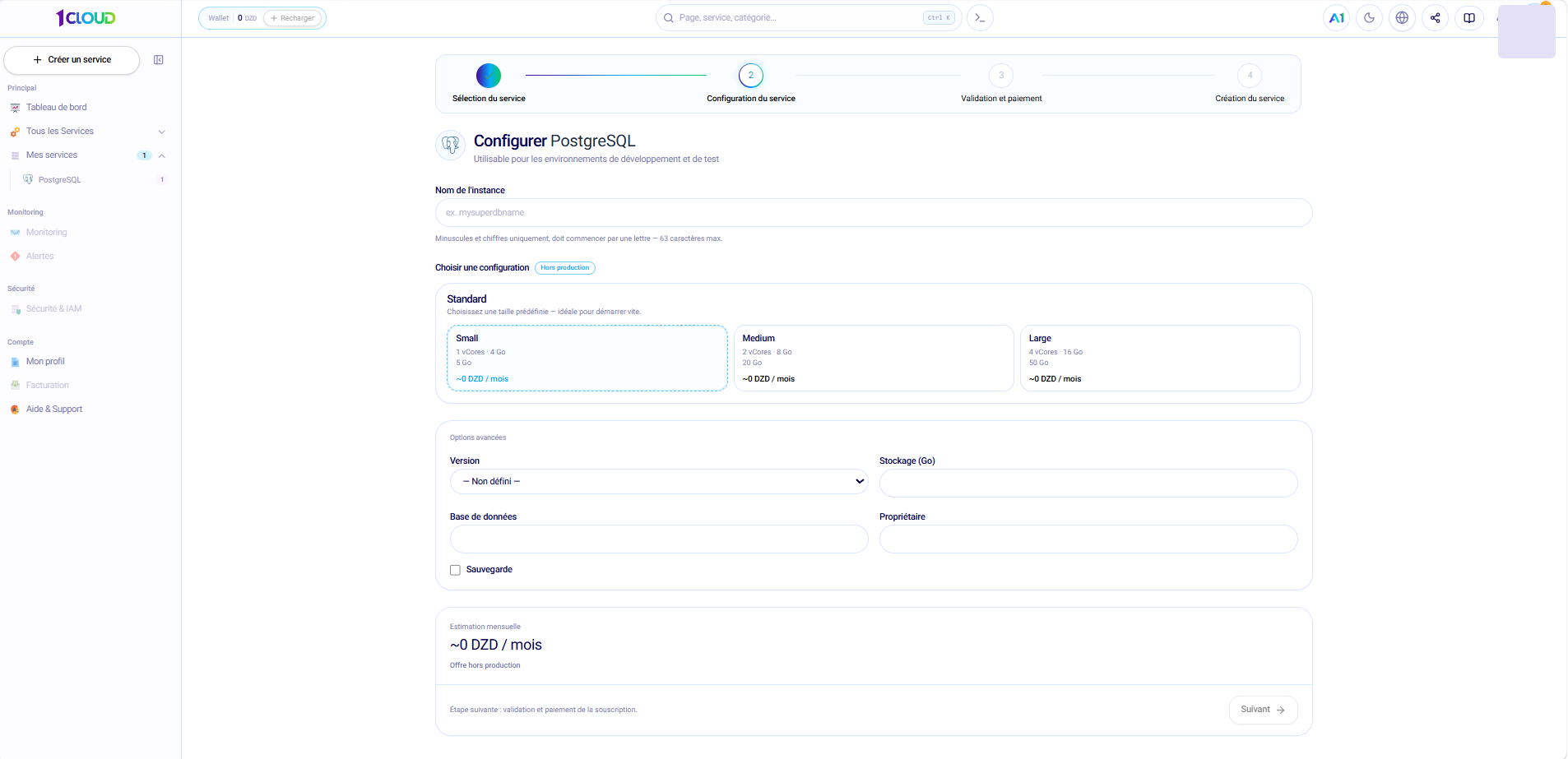Click the Suivant button
Viewport: 1568px width, 759px height.
click(x=1263, y=710)
